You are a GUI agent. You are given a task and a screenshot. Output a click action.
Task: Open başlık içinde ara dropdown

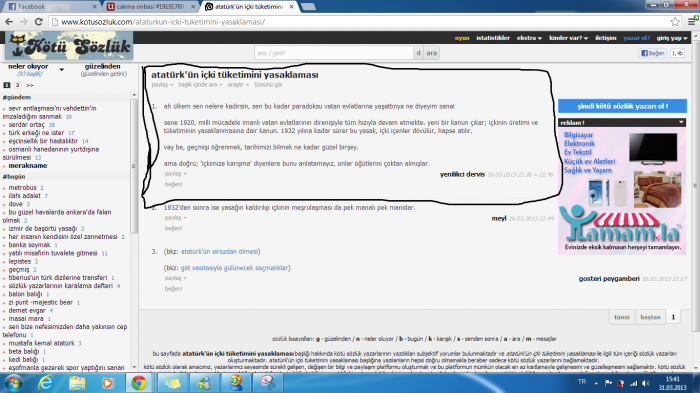pos(200,84)
